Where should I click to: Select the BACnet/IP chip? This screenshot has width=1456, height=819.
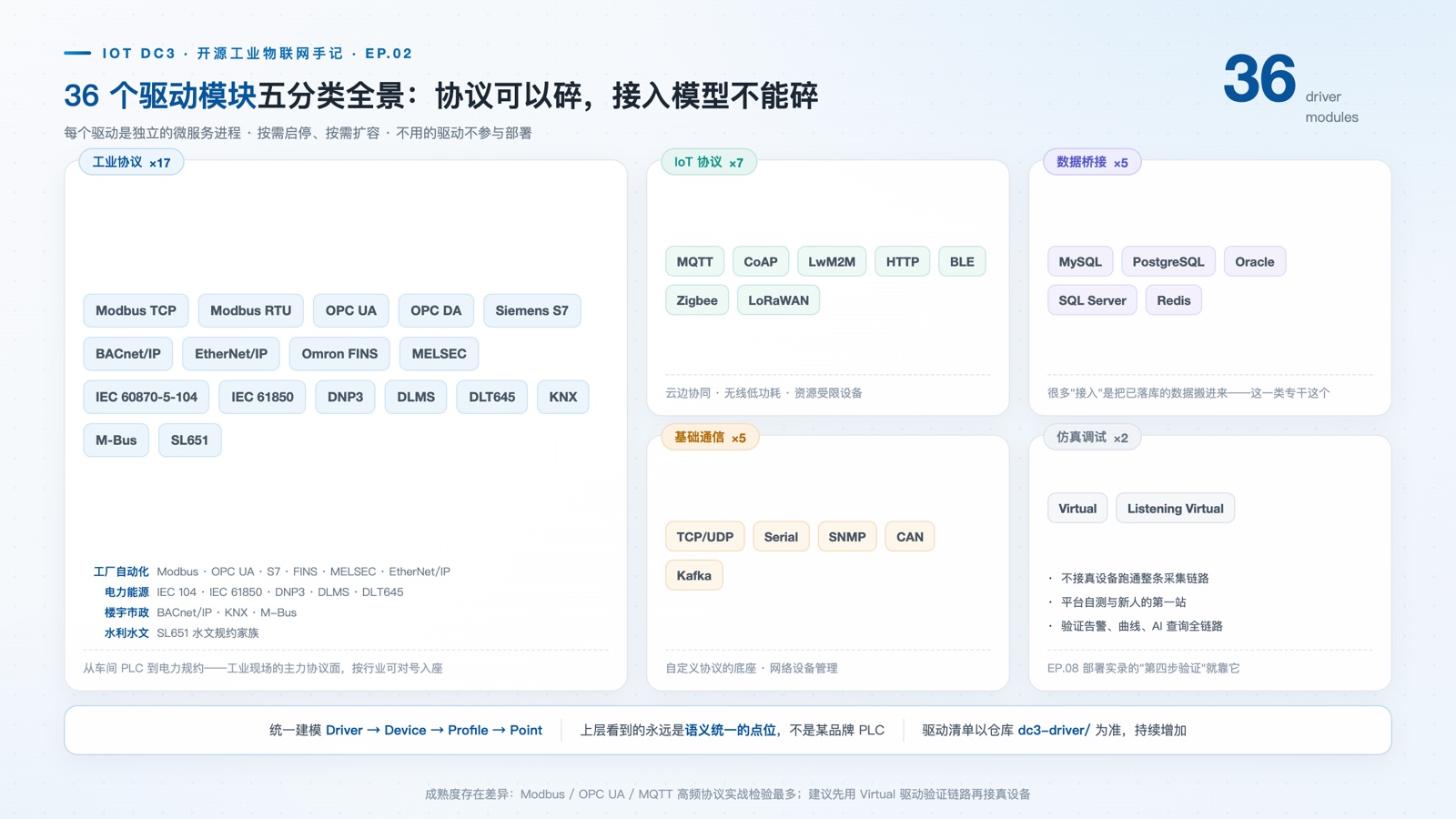click(128, 354)
